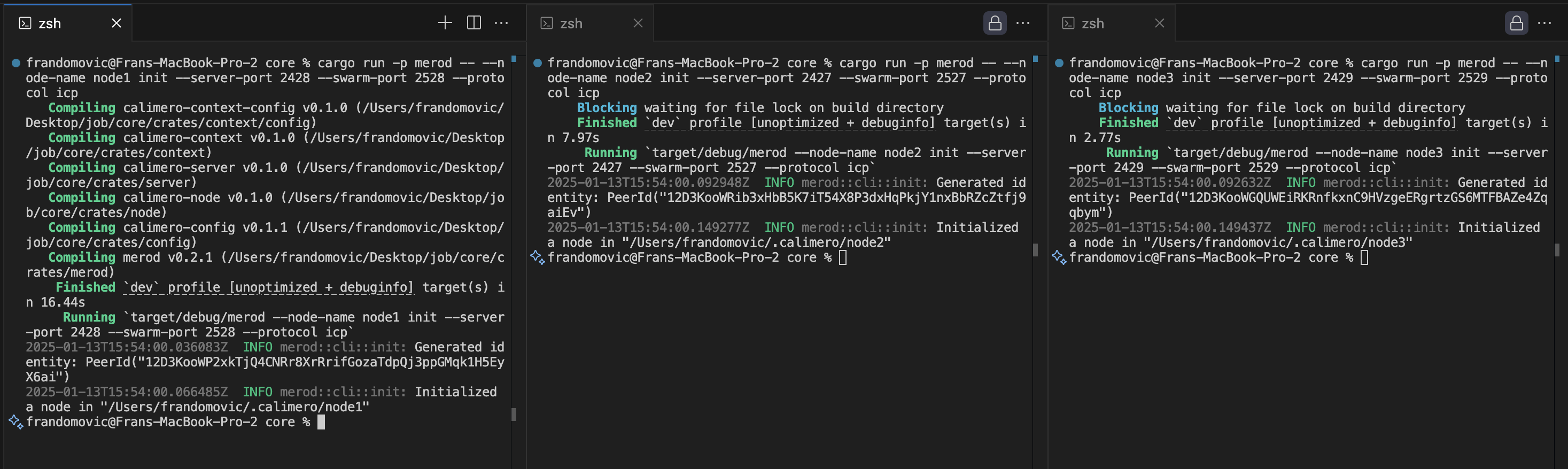Add a new terminal with plus icon
Viewport: 1568px width, 469px height.
(445, 23)
